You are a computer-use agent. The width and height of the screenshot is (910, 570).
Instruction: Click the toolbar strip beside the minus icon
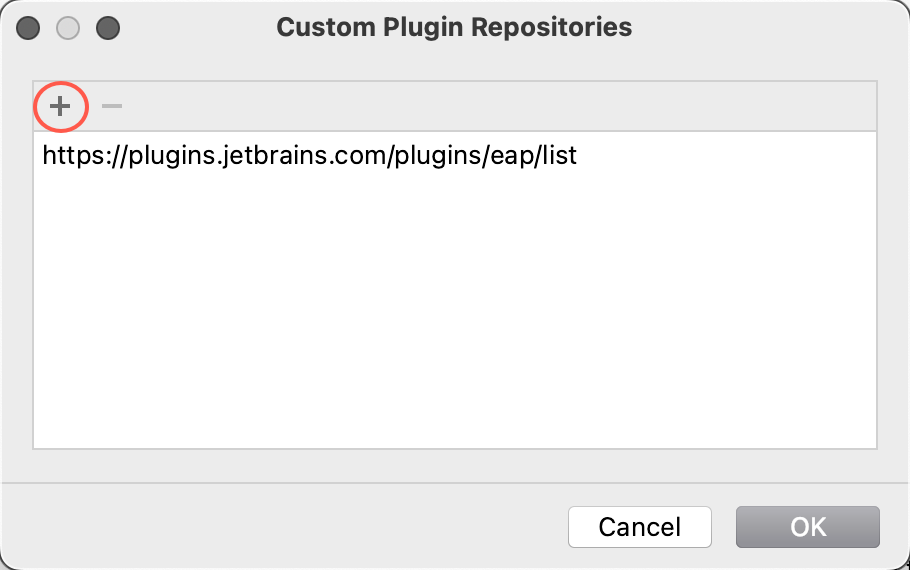pos(499,106)
